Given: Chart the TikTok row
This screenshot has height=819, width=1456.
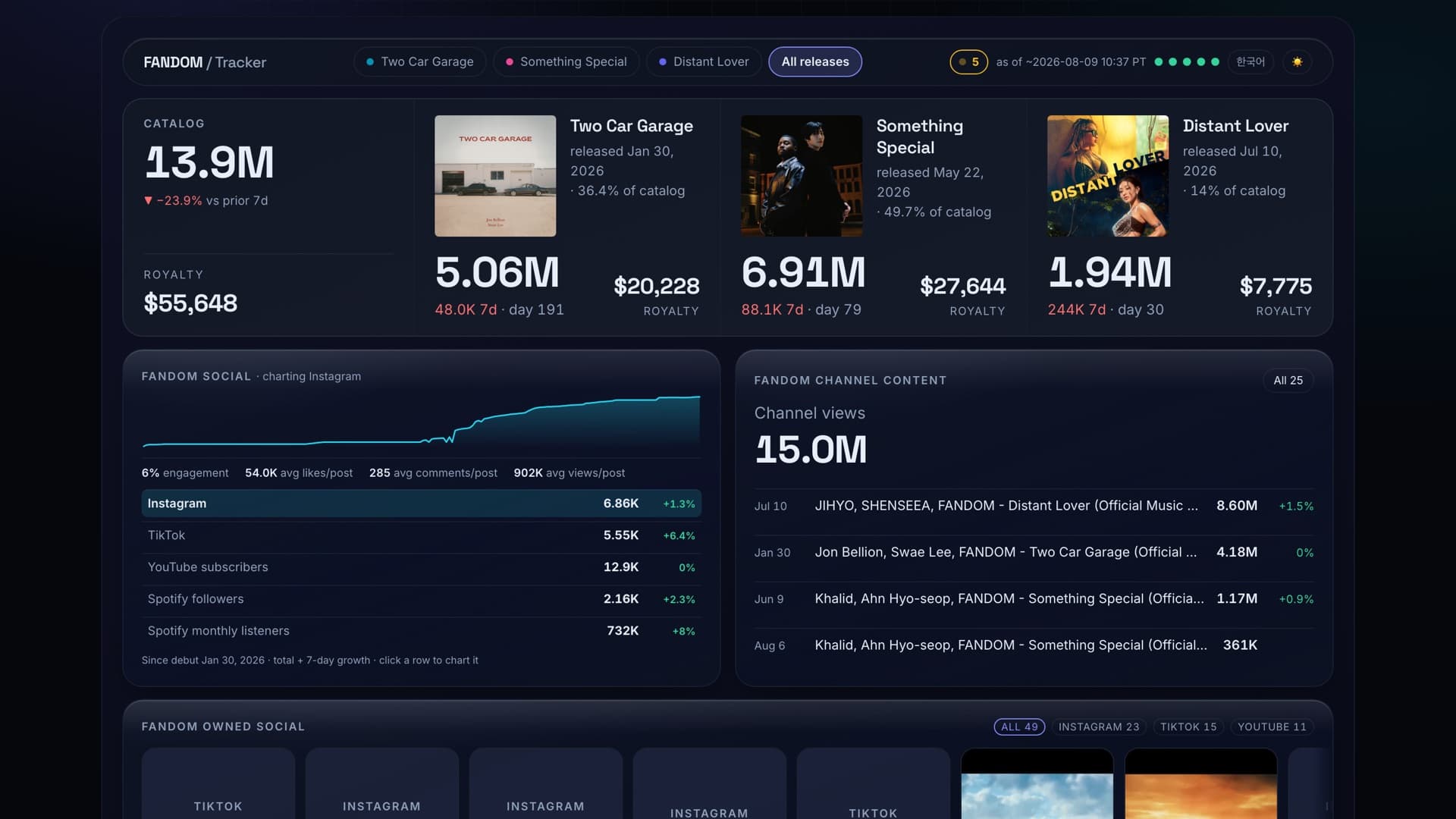Looking at the screenshot, I should [421, 535].
